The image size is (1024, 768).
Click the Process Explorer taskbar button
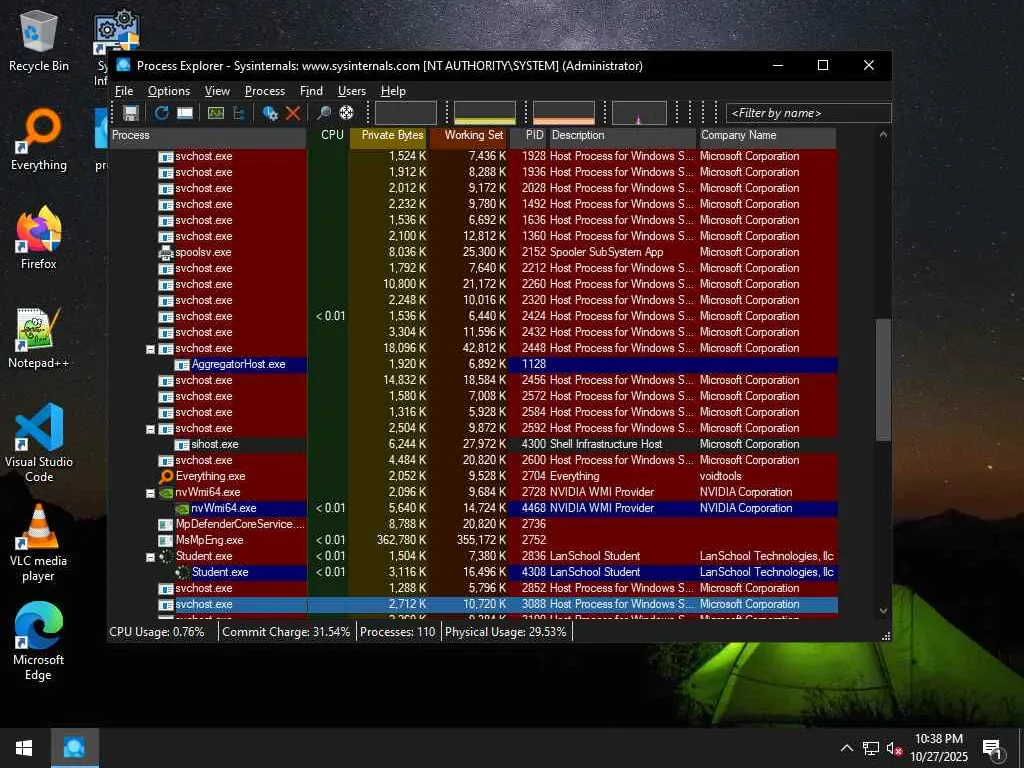point(74,748)
